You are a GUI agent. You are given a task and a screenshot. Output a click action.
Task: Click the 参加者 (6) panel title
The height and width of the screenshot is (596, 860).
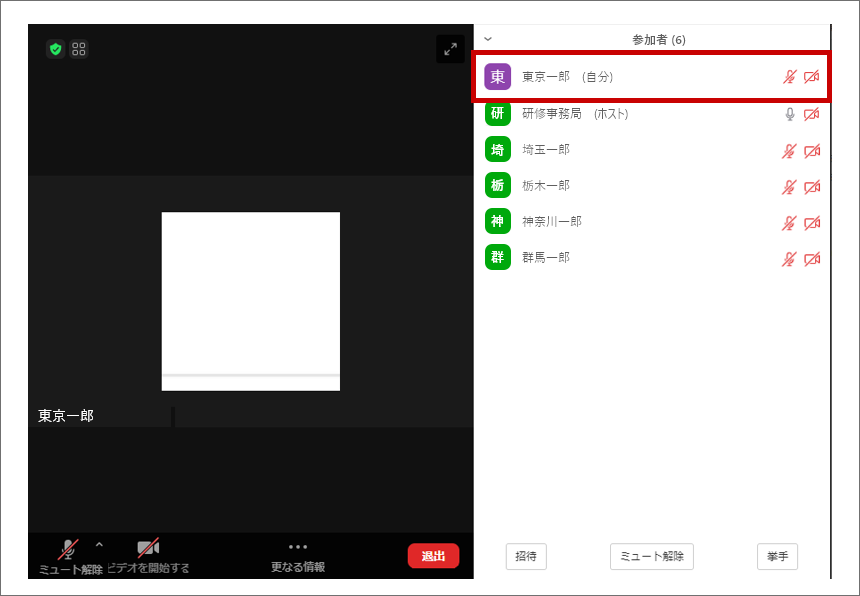pos(659,39)
